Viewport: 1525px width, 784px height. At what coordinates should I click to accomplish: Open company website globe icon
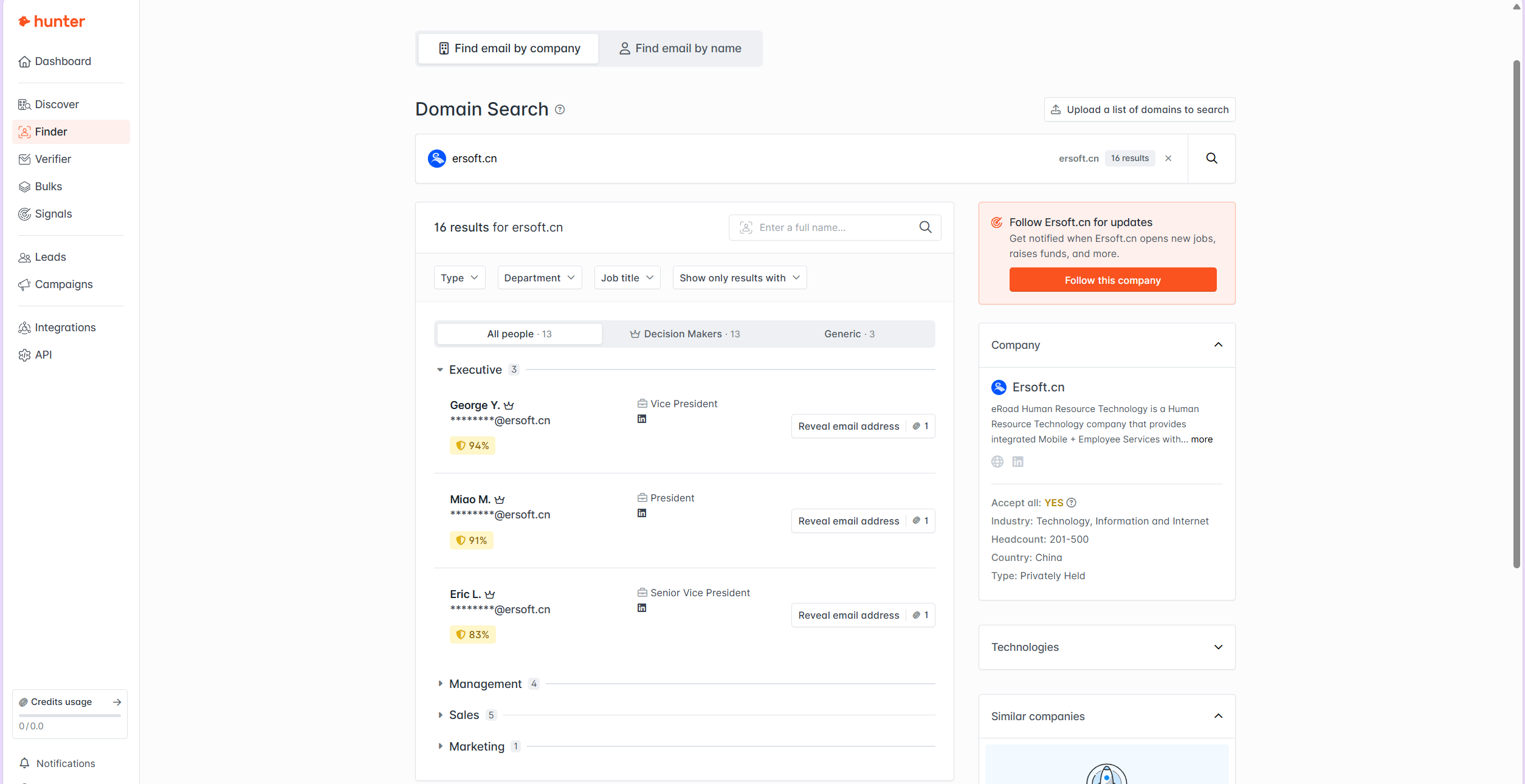997,462
